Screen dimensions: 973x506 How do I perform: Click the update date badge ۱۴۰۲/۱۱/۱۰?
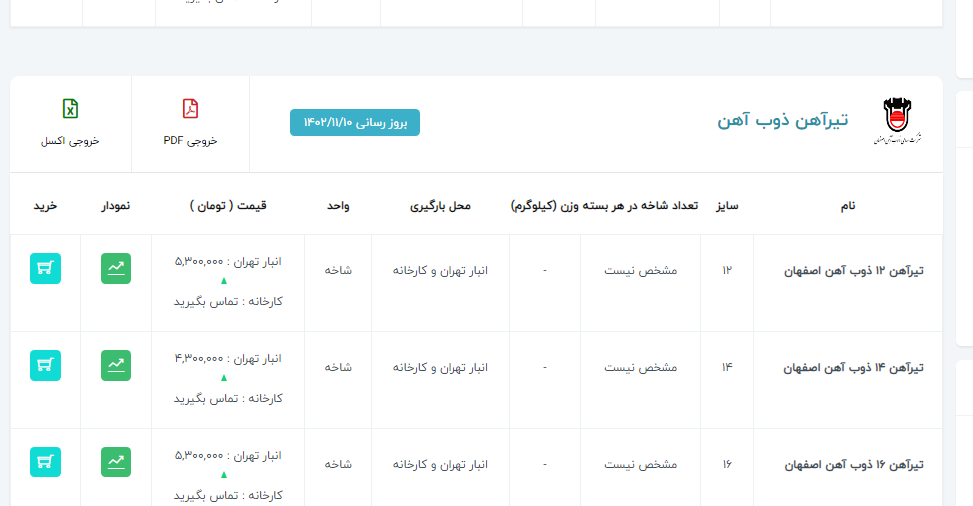355,122
